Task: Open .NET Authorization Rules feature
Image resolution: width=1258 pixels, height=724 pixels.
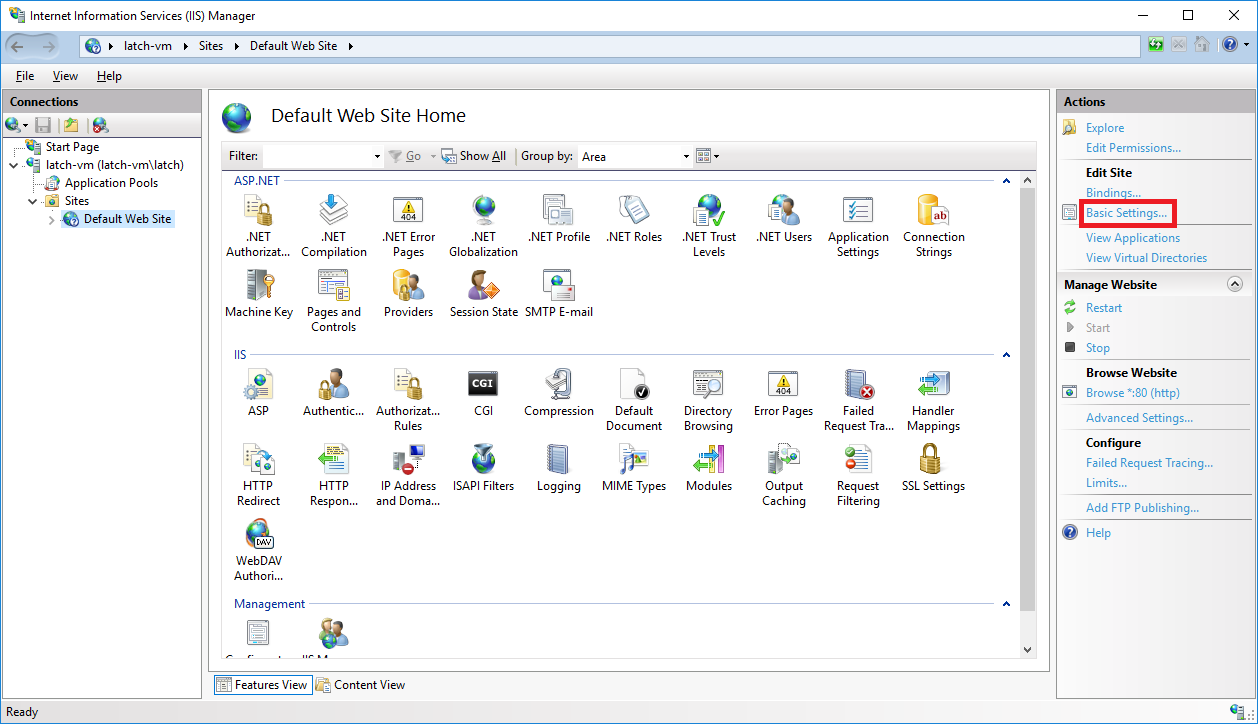Action: 258,226
